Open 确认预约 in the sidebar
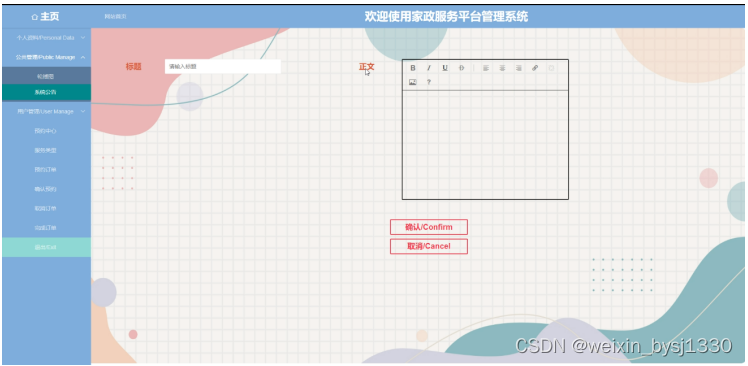 [46, 189]
